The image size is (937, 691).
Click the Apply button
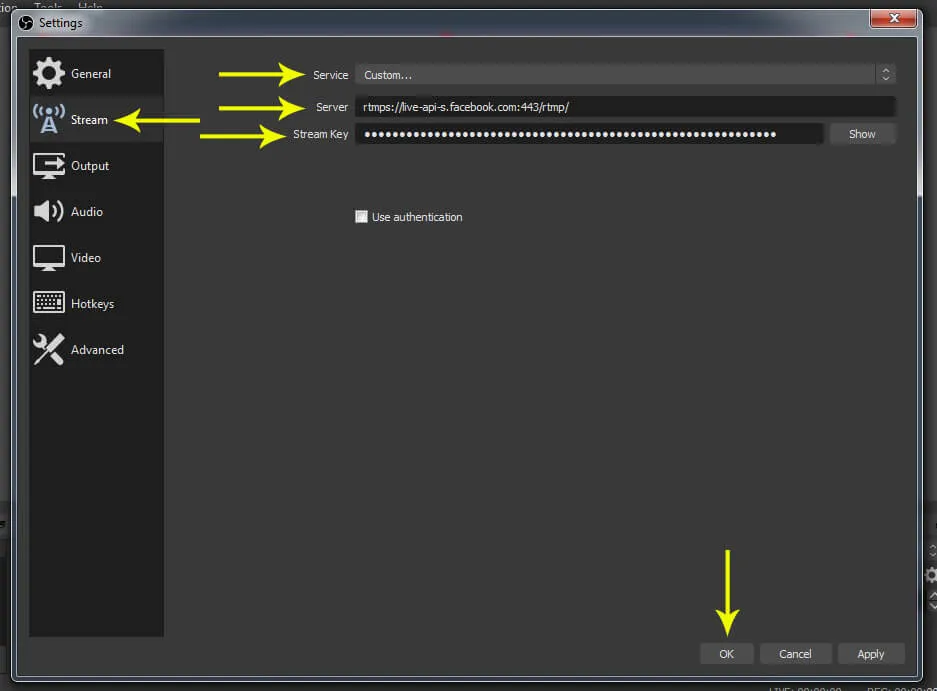click(x=871, y=654)
